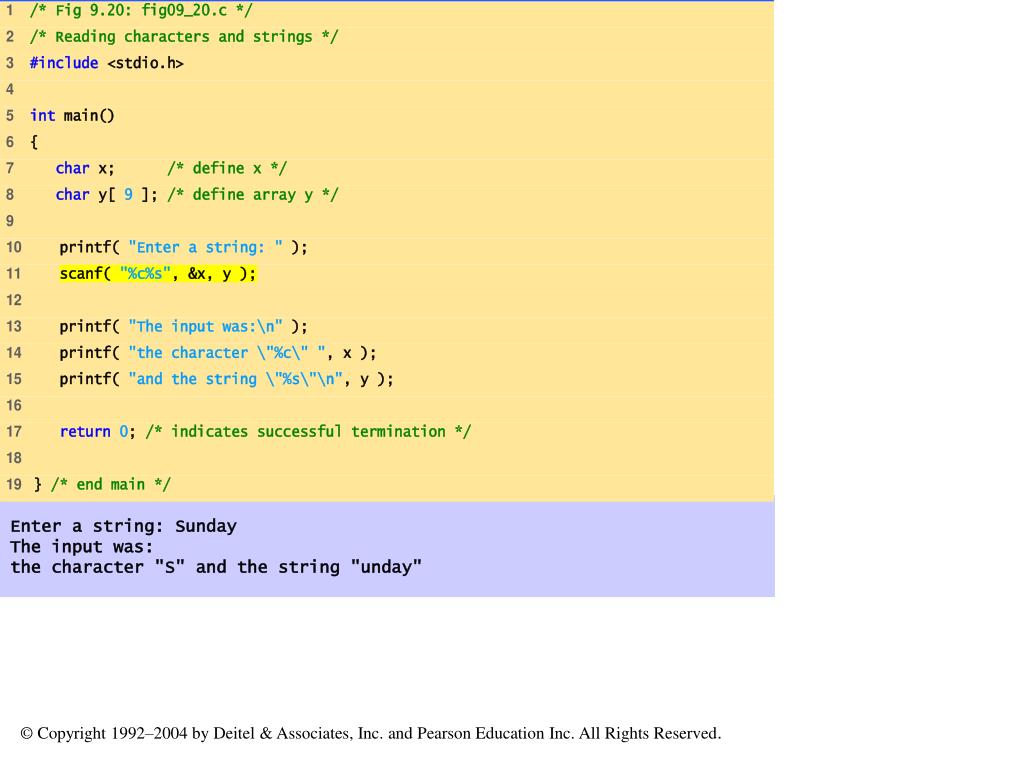Click the printf "and the string" statement
The image size is (1024, 768).
click(x=227, y=379)
